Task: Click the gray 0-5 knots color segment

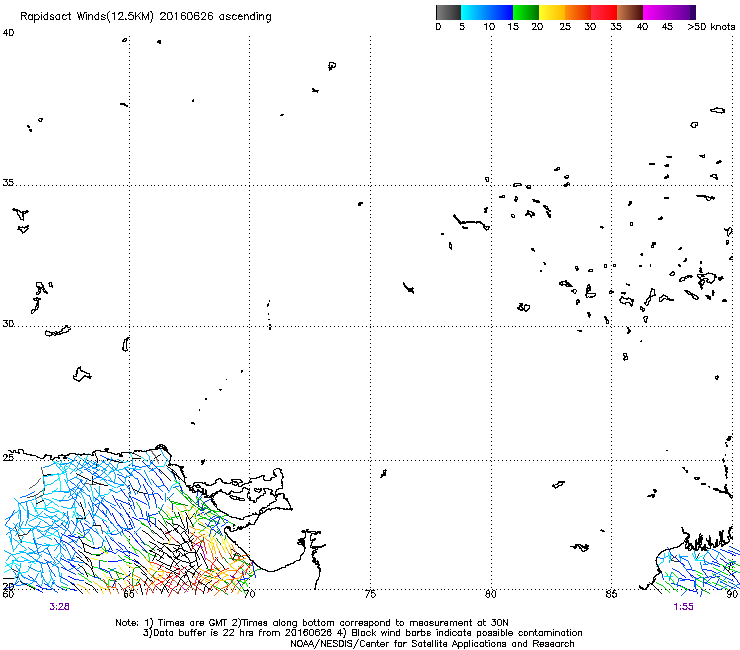Action: (448, 12)
